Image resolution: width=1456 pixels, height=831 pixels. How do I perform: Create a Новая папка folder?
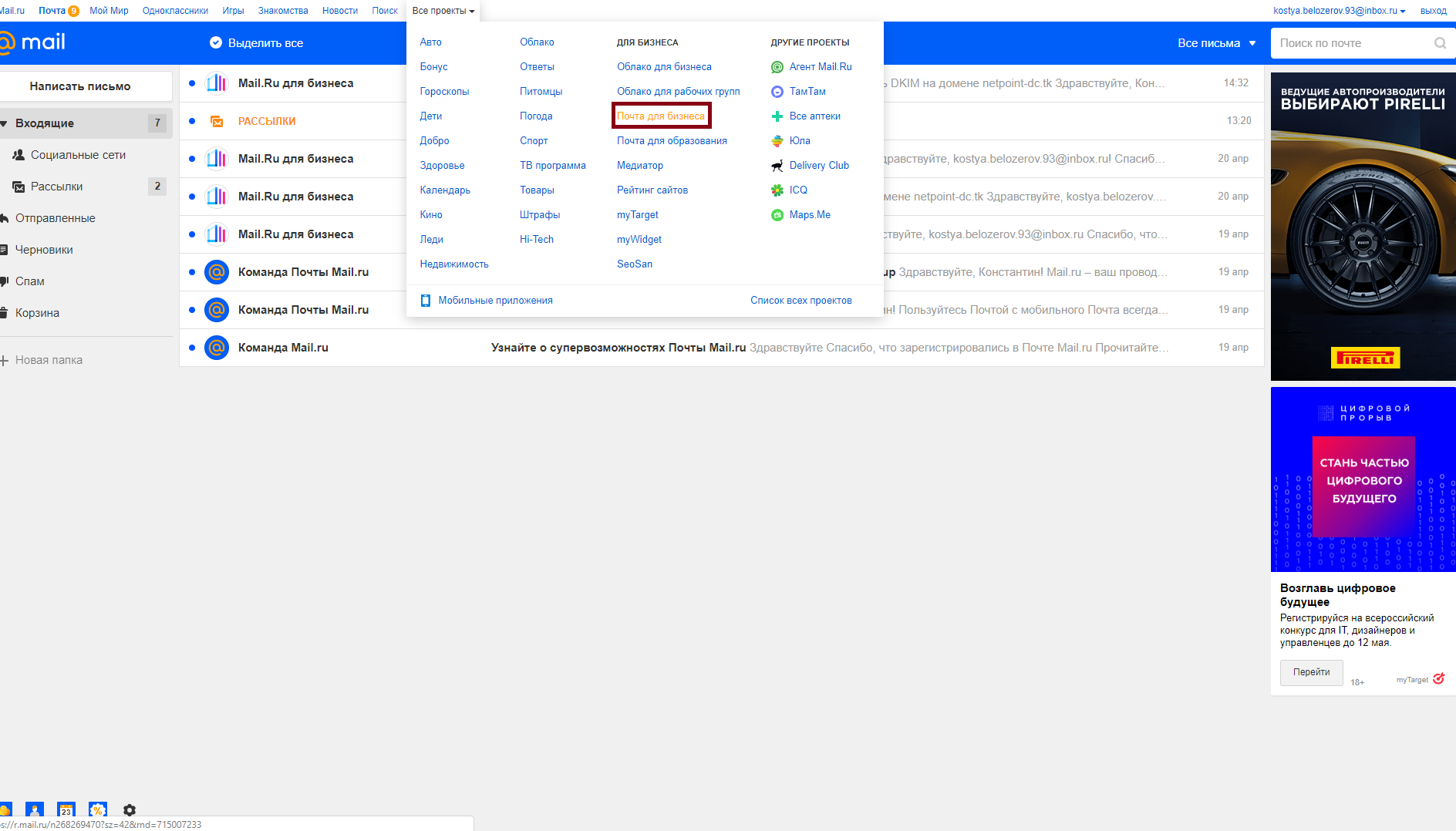[x=49, y=360]
